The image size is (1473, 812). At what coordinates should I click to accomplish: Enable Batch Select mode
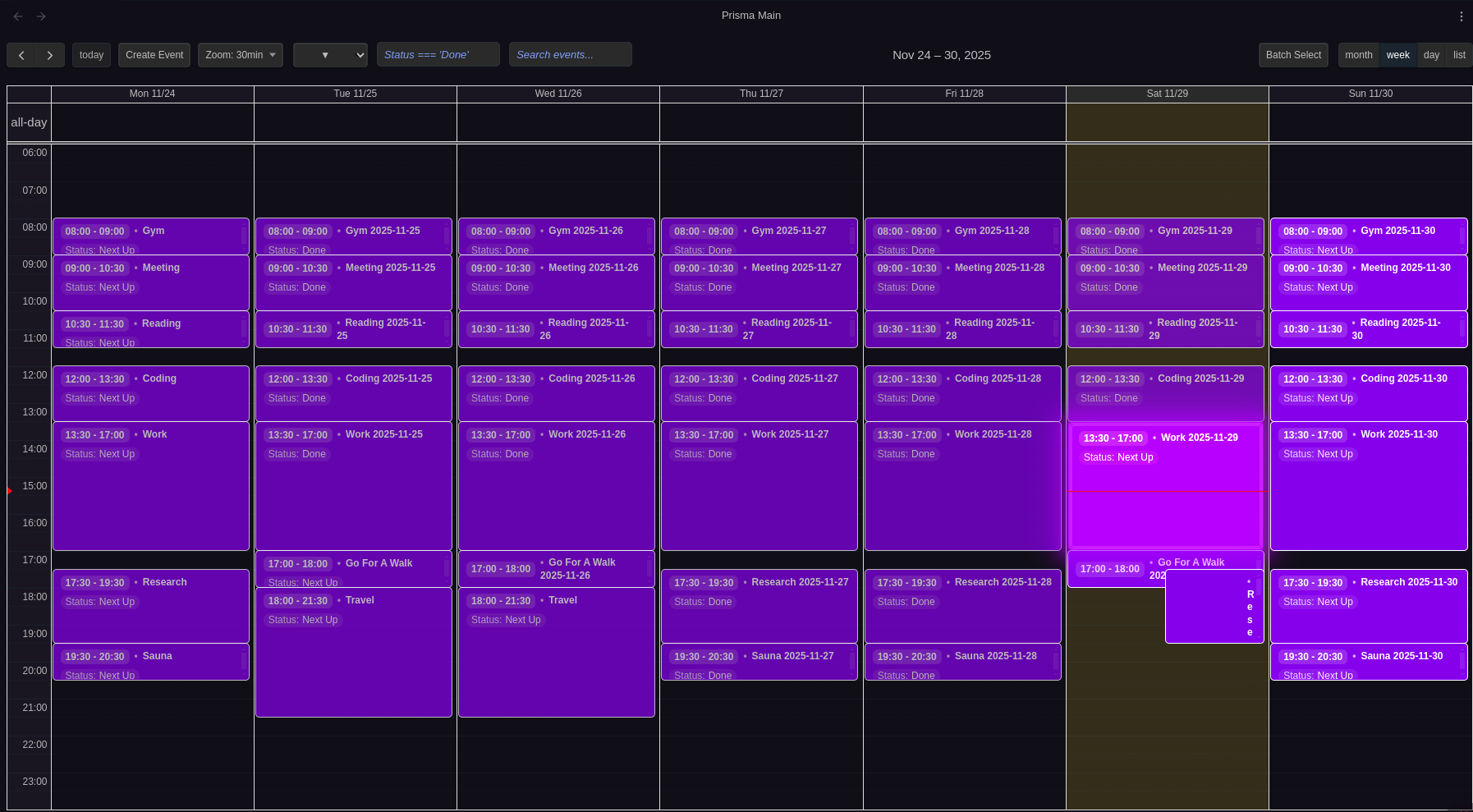click(1293, 55)
